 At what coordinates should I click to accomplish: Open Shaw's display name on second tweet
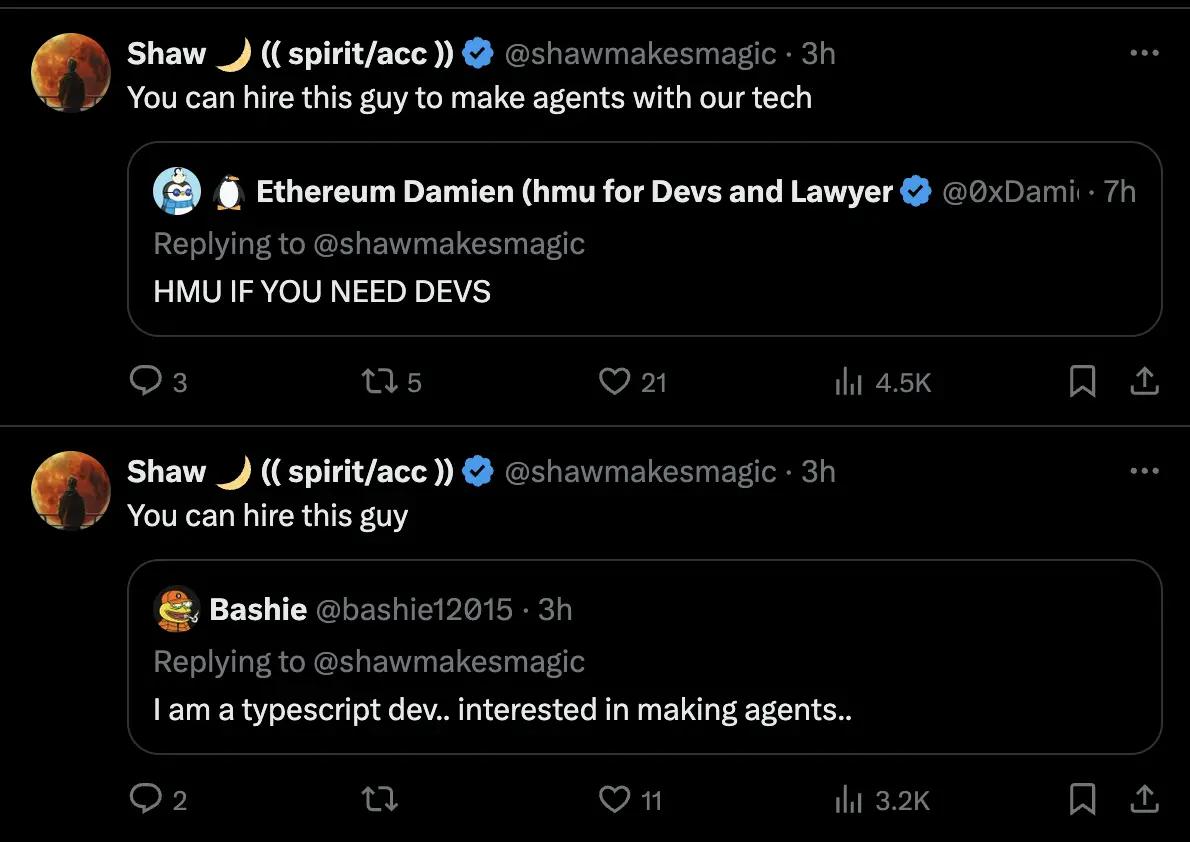click(166, 471)
